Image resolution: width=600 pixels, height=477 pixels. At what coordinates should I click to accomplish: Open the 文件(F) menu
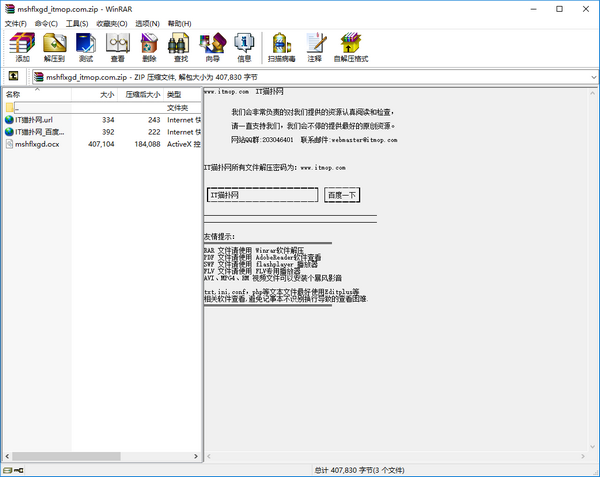[16, 24]
